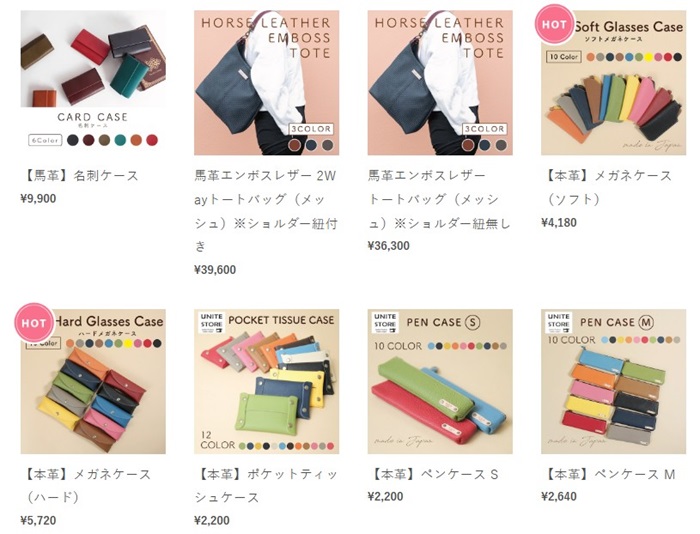This screenshot has height=534, width=700.
Task: Open 【本革】ポケットティッシュケース product link
Action: [x=266, y=485]
